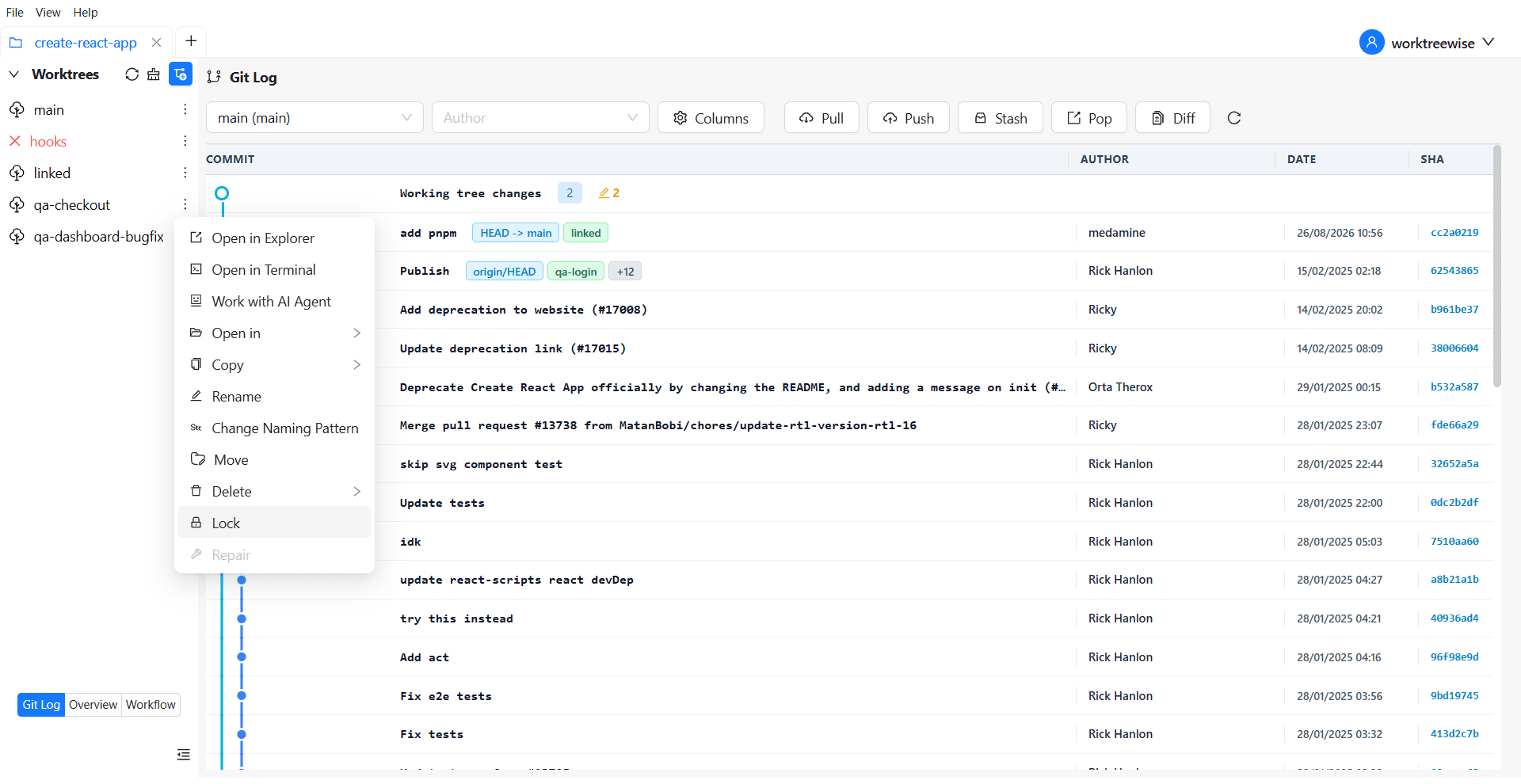Viewport: 1521px width, 784px height.
Task: Click the prune worktrees icon beside refresh
Action: click(154, 74)
